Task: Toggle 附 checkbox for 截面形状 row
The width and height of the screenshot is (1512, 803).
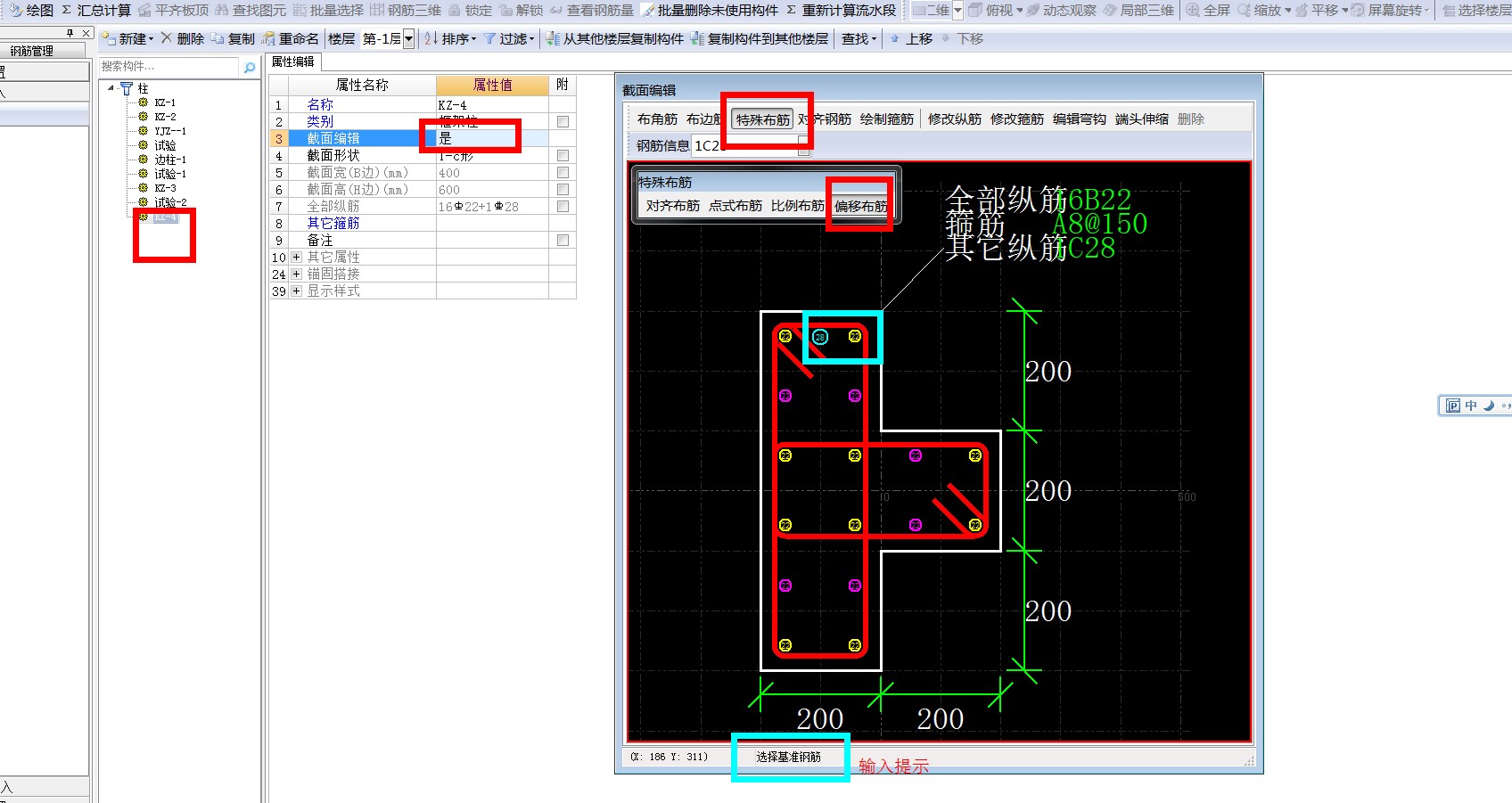Action: pyautogui.click(x=563, y=156)
